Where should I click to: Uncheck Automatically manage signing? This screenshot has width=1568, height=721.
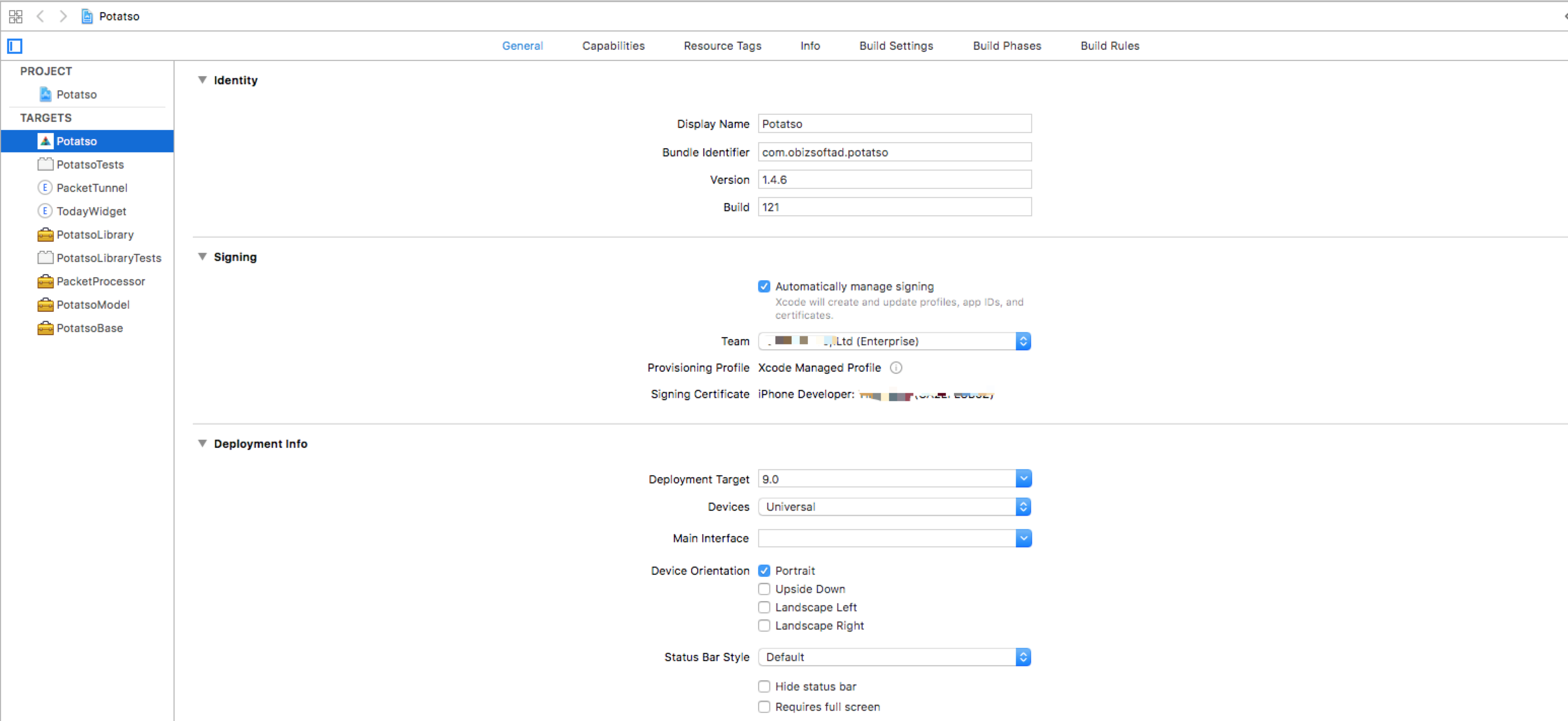tap(764, 286)
